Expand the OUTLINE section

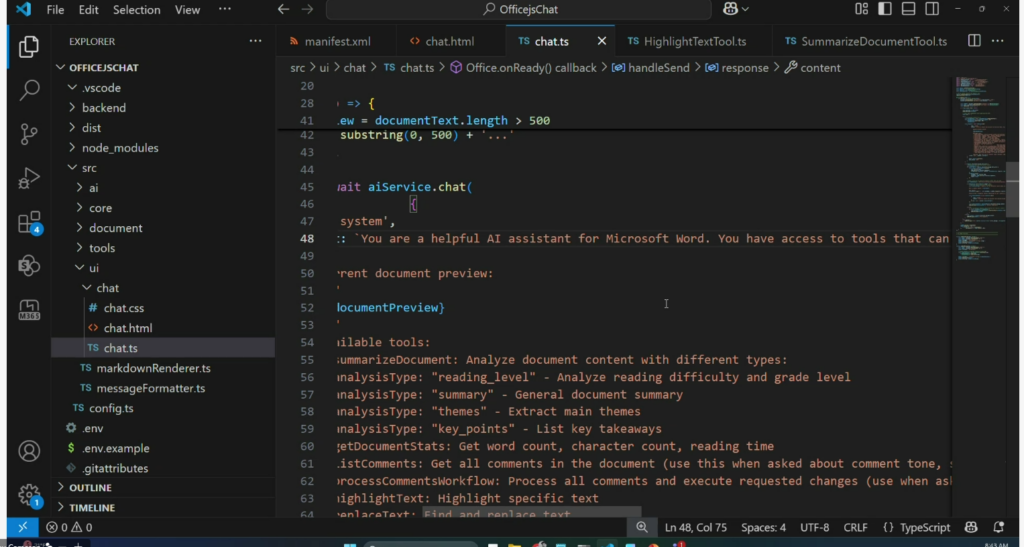coord(91,488)
